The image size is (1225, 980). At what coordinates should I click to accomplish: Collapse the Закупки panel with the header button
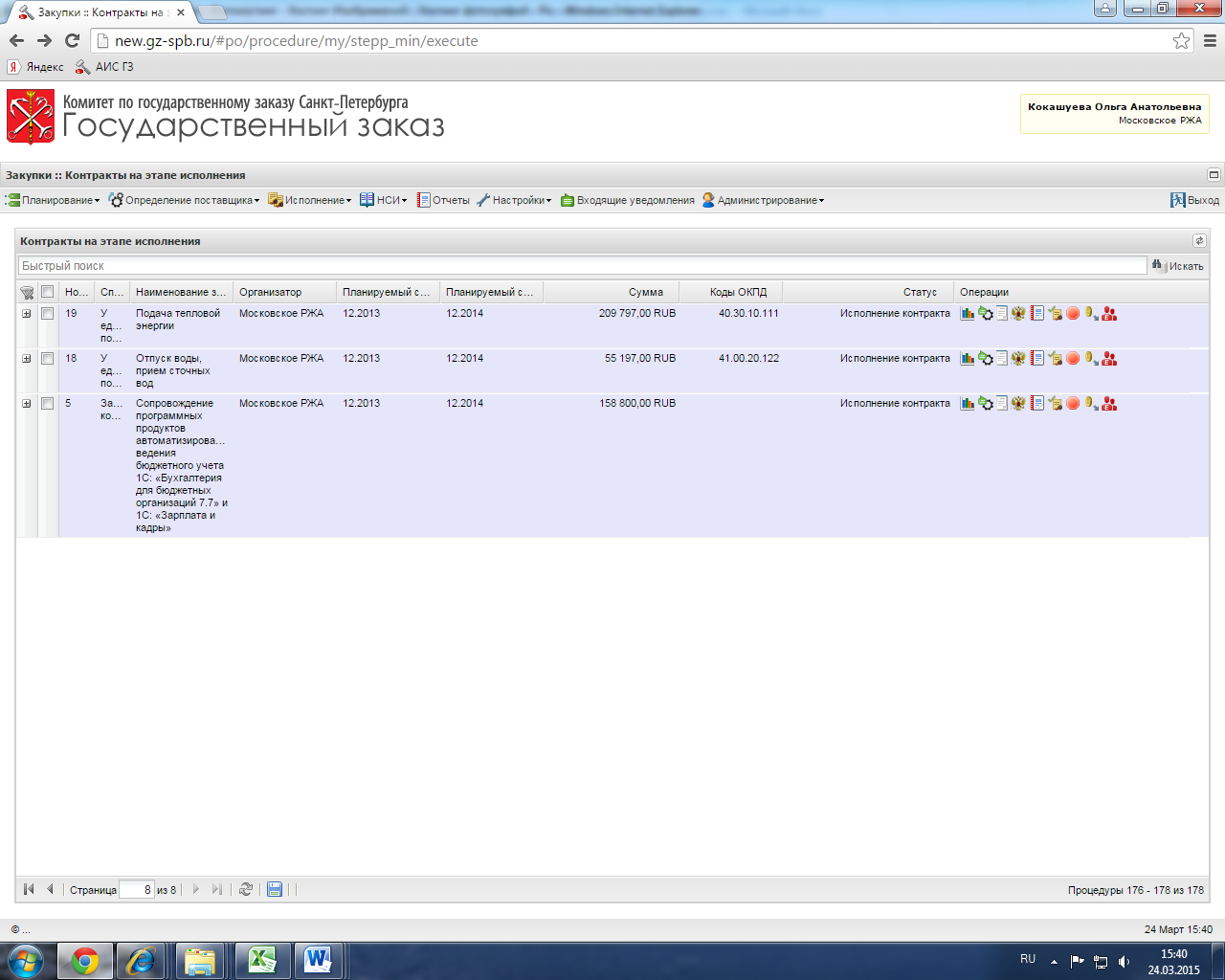[x=1214, y=174]
